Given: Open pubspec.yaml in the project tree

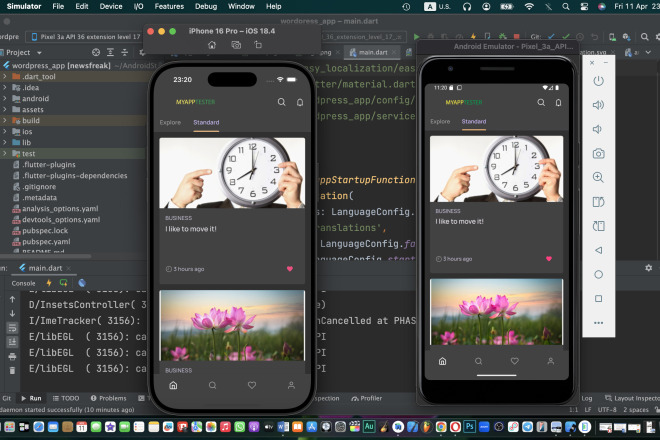Looking at the screenshot, I should (46, 242).
